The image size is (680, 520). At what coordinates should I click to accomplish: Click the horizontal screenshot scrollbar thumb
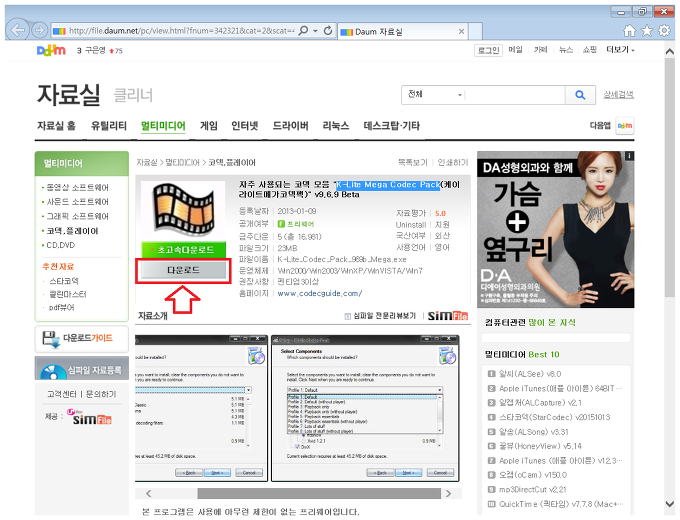tap(319, 494)
